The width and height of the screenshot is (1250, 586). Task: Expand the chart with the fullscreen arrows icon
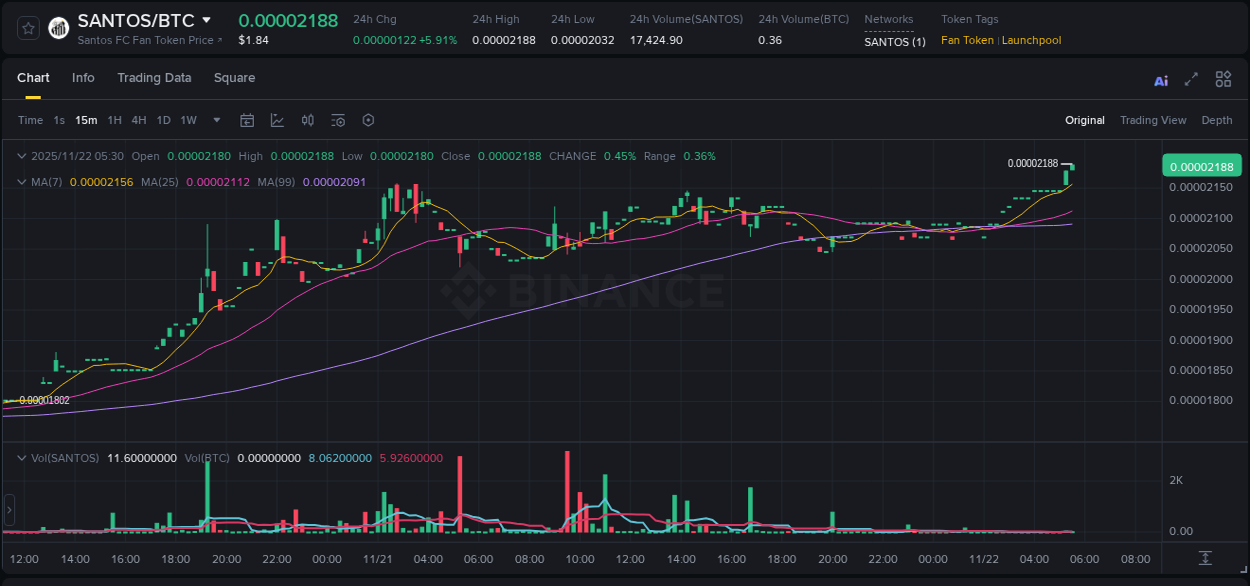(x=1192, y=79)
